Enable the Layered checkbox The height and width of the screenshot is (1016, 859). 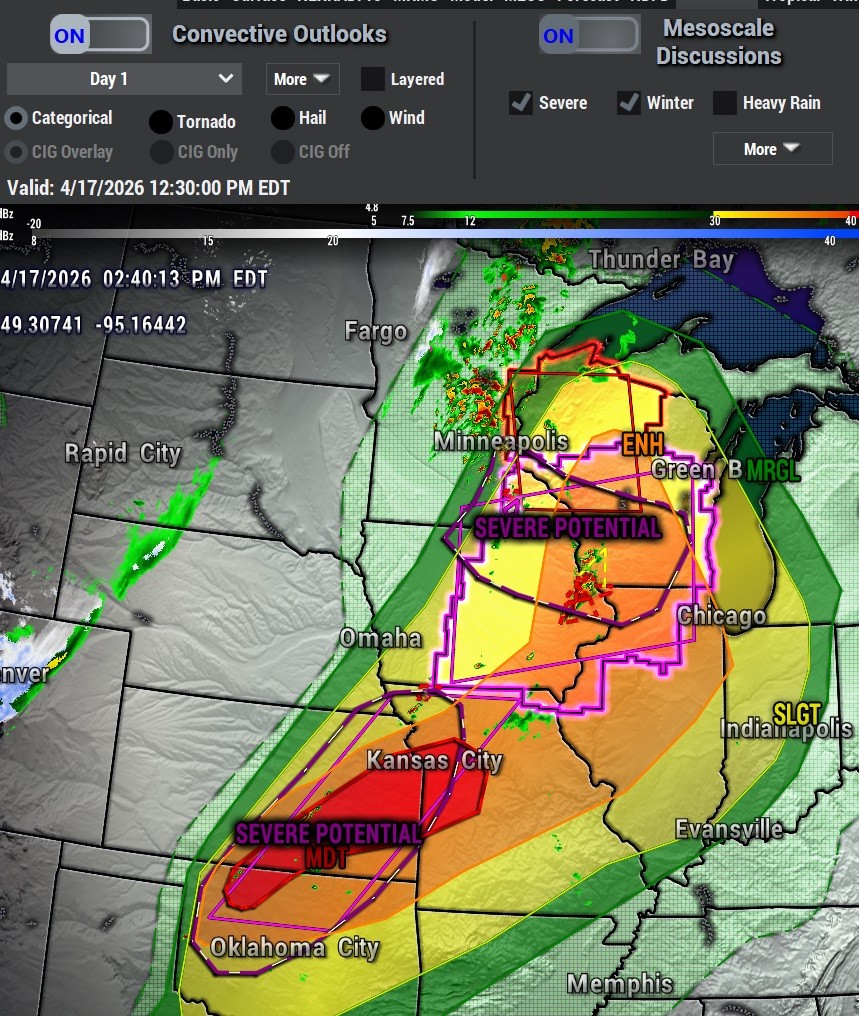coord(373,79)
